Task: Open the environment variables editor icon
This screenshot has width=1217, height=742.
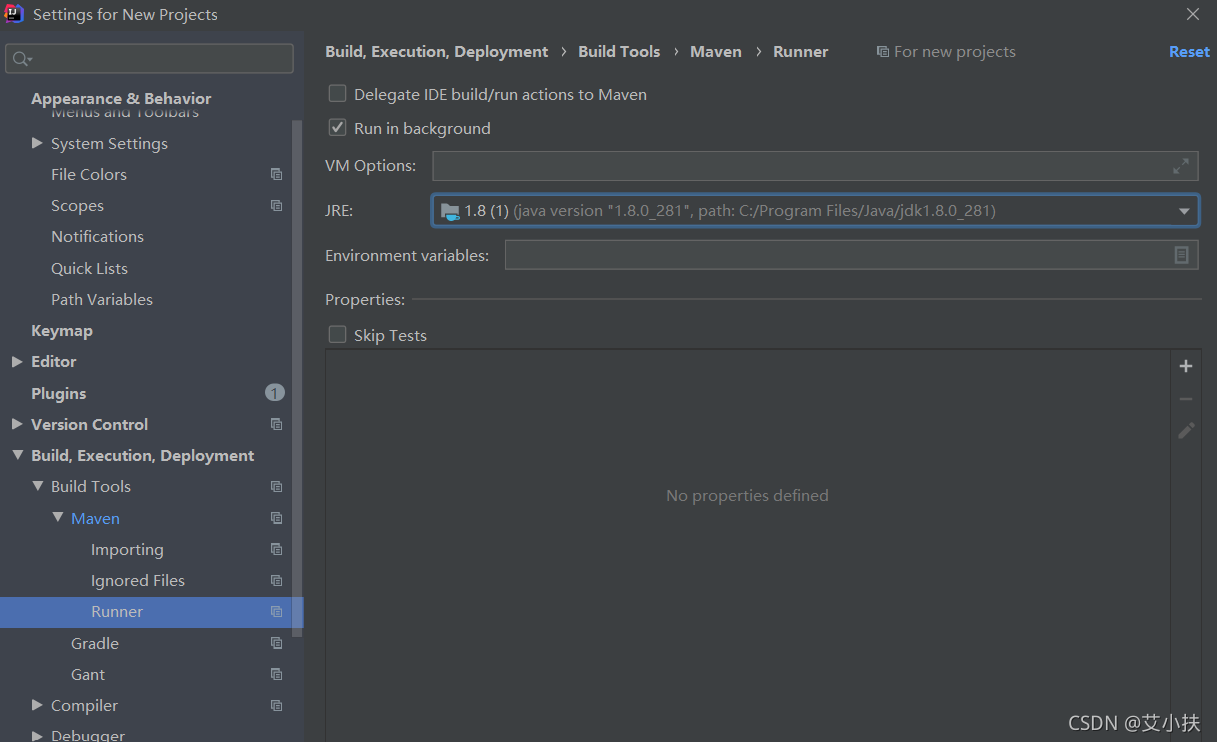Action: pyautogui.click(x=1181, y=255)
